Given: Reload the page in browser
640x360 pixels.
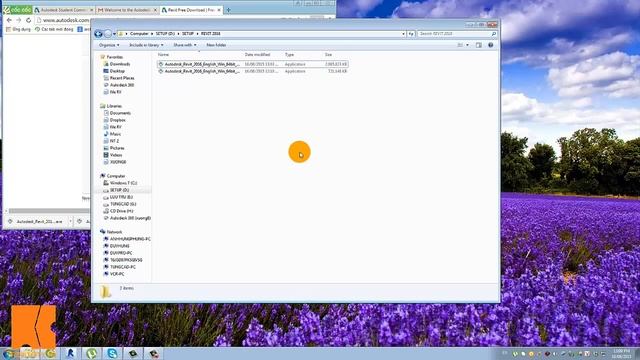Looking at the screenshot, I should 28,20.
